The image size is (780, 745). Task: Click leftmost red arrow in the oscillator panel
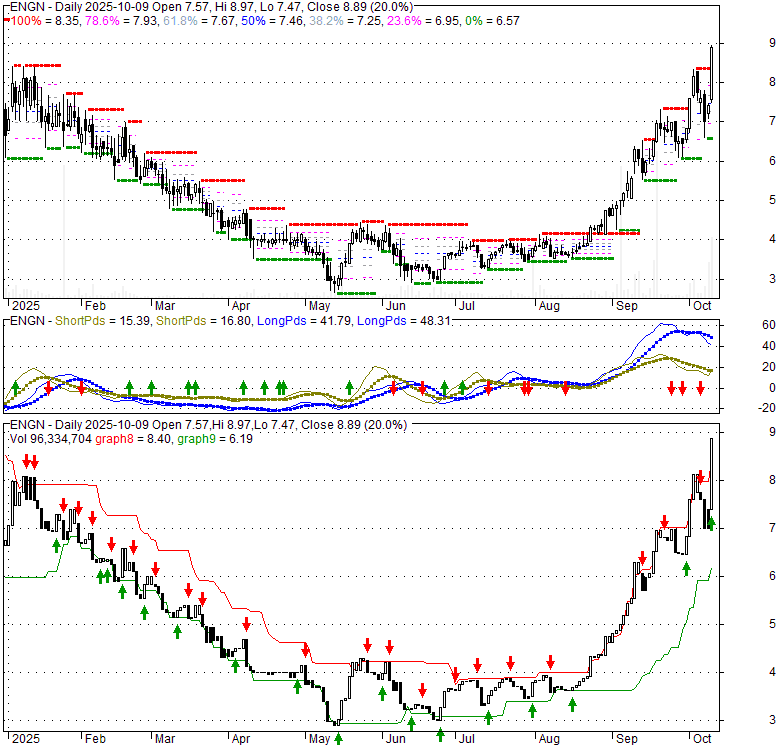pos(47,388)
